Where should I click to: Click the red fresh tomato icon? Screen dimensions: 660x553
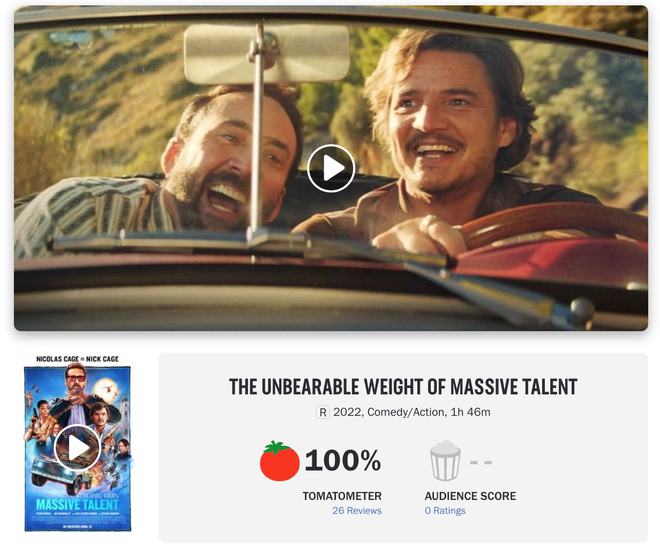[x=279, y=460]
